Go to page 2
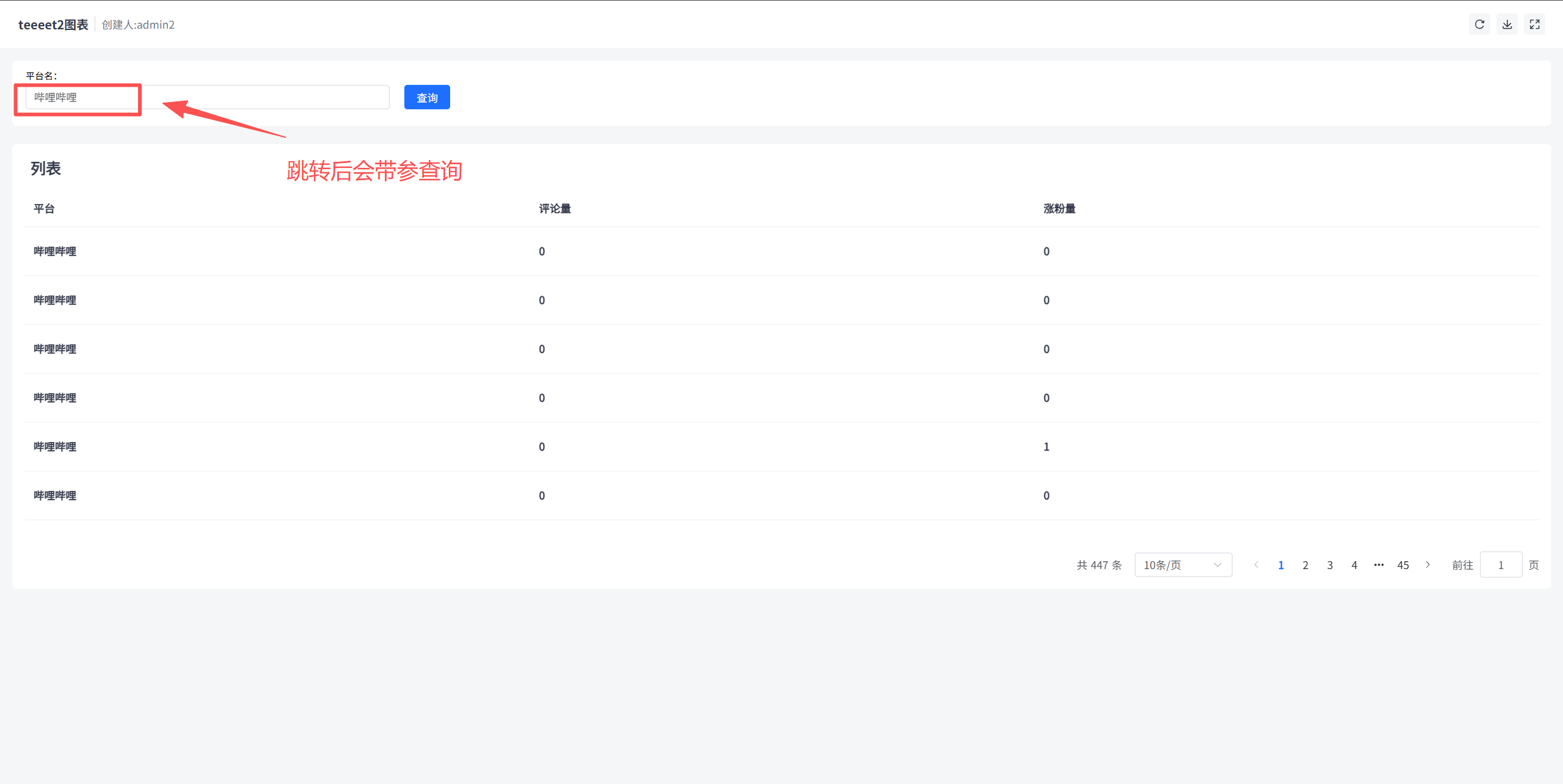Screen dimensions: 1563x784 [x=1305, y=565]
